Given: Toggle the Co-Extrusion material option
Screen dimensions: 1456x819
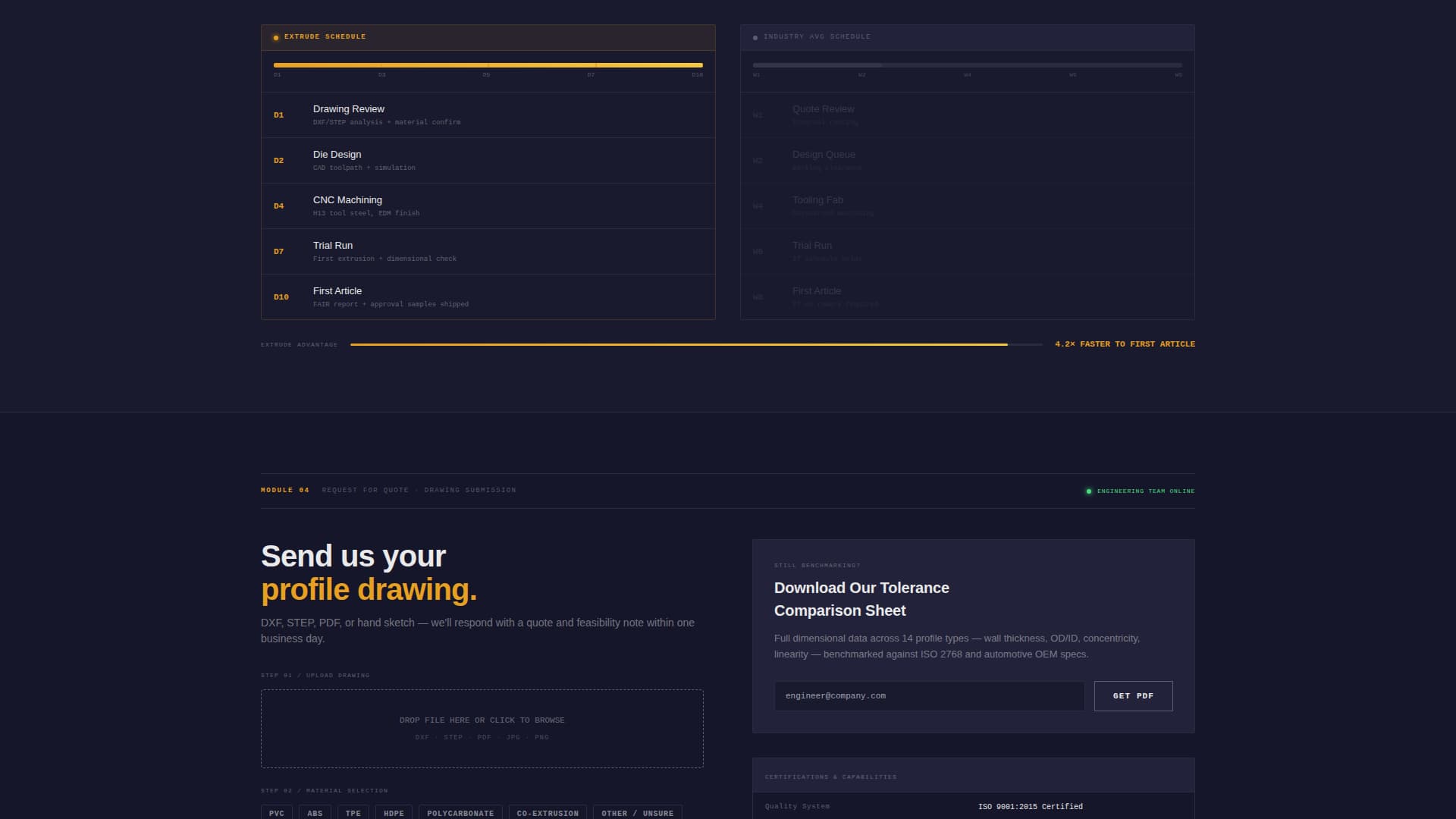Looking at the screenshot, I should pos(548,813).
